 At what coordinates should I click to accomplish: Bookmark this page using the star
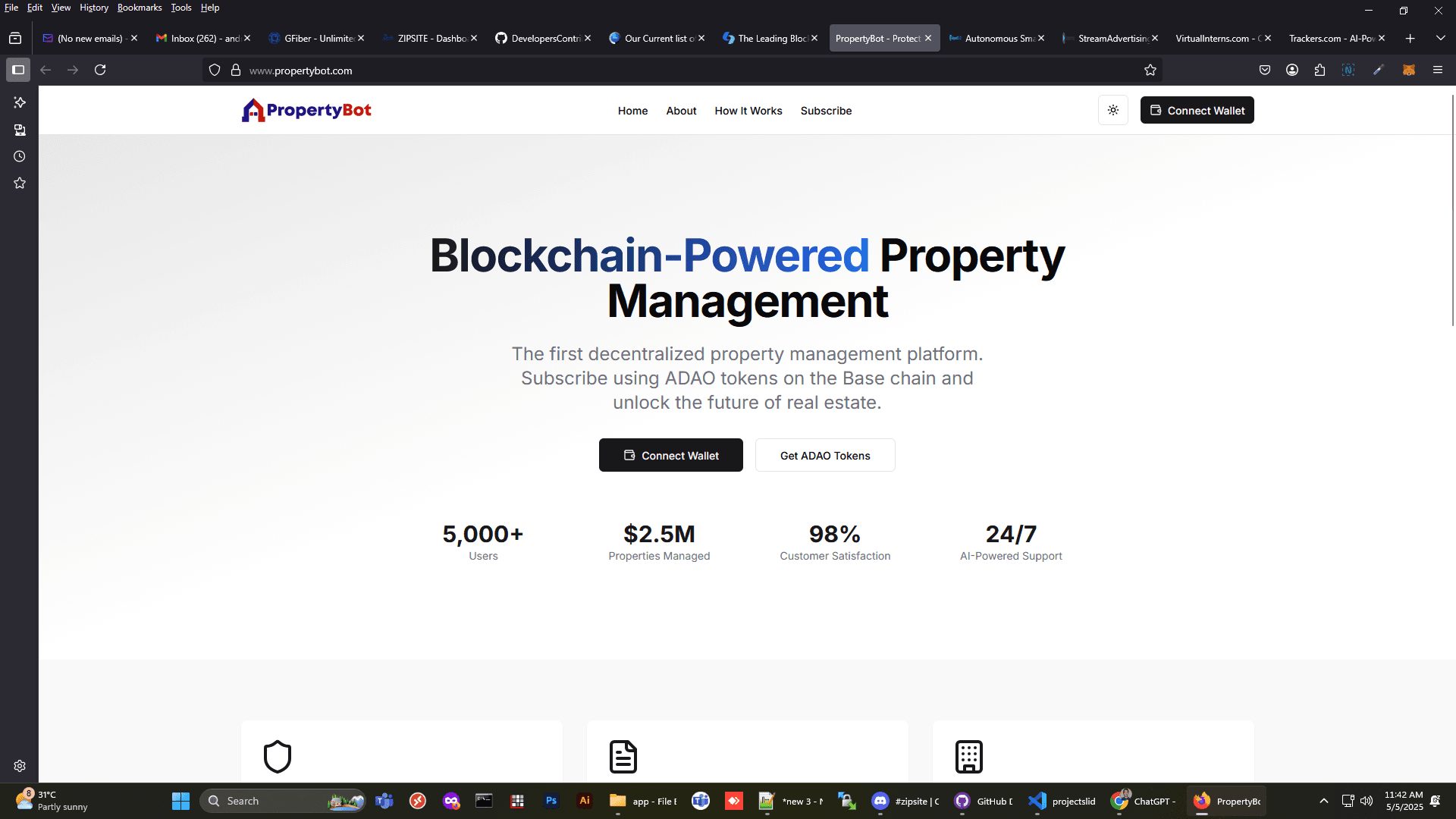point(1150,70)
